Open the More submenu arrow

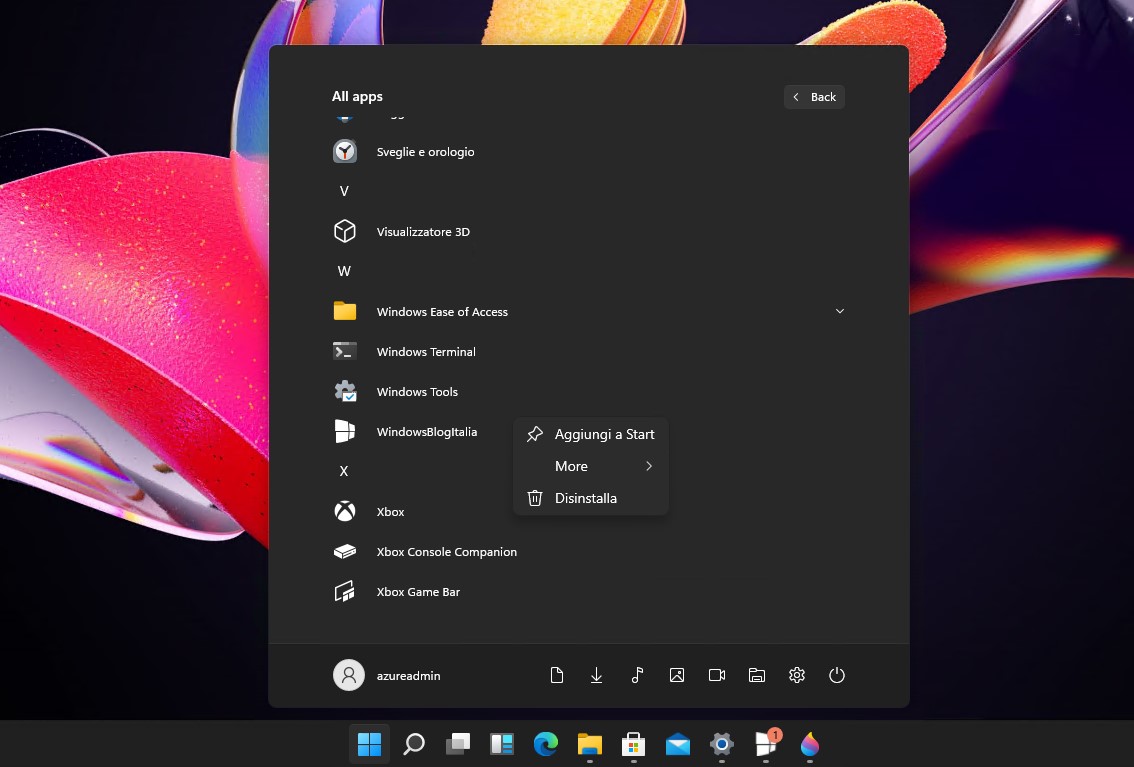649,466
